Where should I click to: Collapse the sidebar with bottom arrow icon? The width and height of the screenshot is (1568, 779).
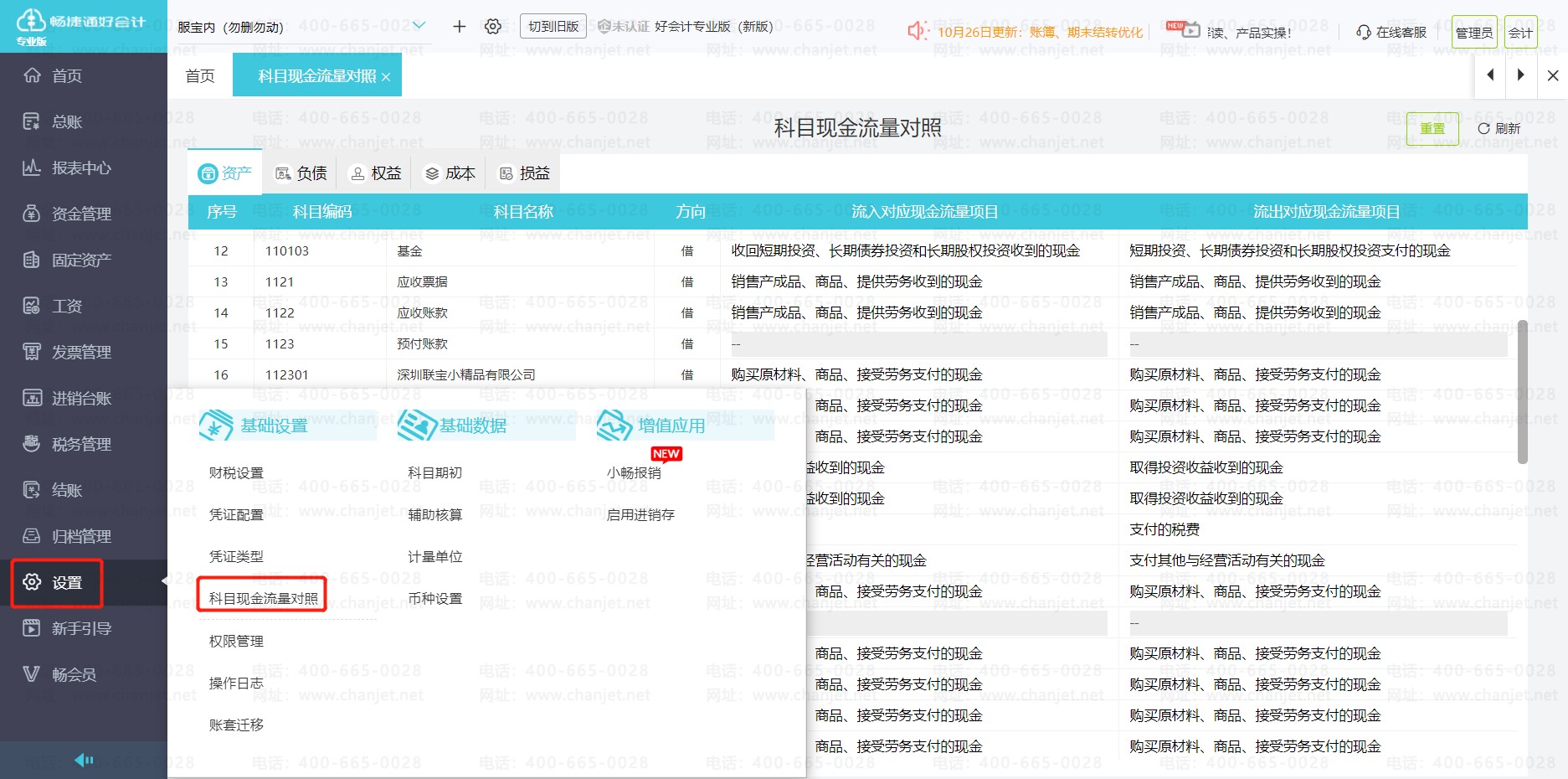pos(84,760)
